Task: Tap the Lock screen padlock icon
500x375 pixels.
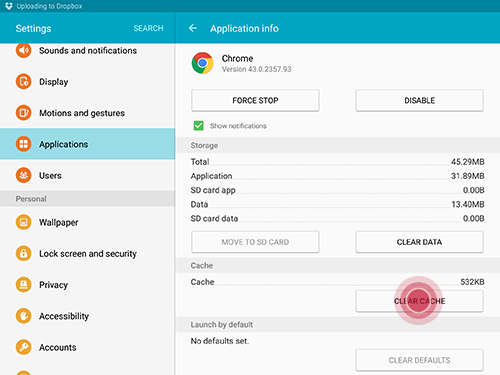Action: pyautogui.click(x=23, y=253)
